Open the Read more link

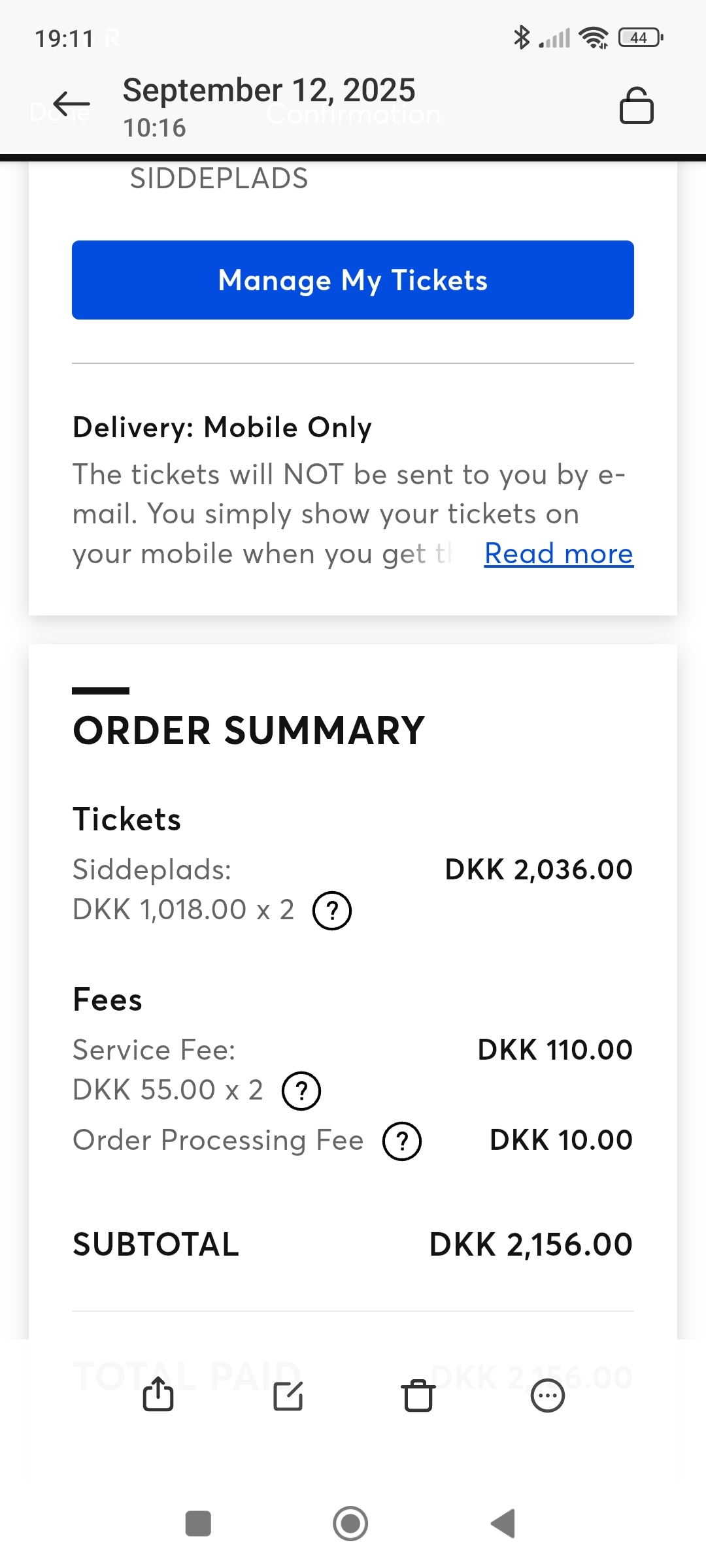pyautogui.click(x=558, y=553)
